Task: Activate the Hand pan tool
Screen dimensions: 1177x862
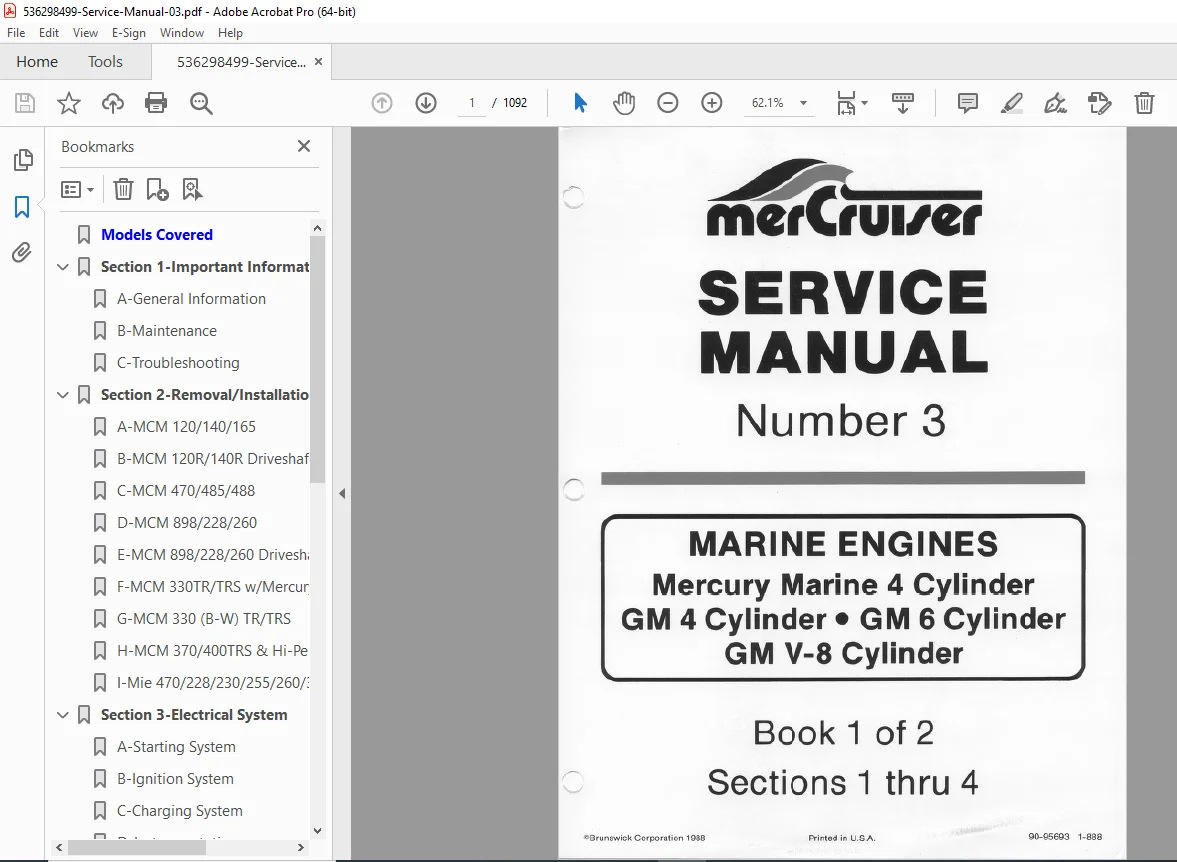Action: pos(624,103)
